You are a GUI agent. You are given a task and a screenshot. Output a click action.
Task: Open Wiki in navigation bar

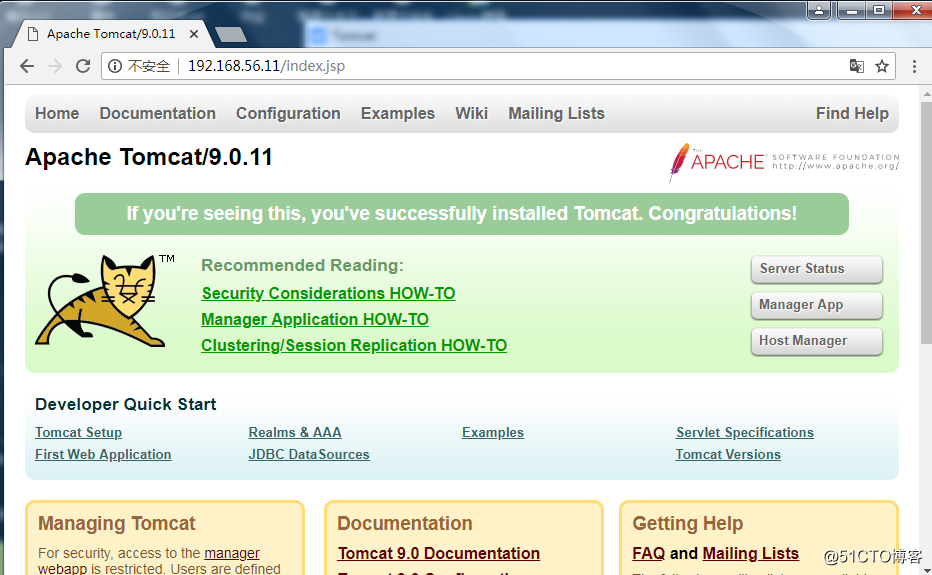pyautogui.click(x=471, y=114)
